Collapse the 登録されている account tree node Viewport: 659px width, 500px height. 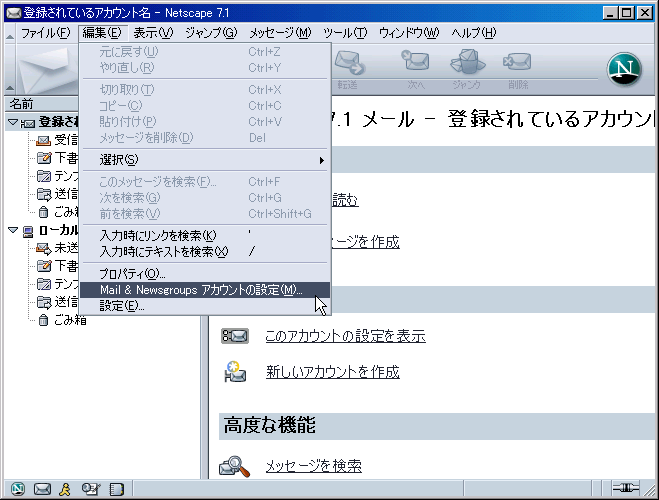point(12,122)
